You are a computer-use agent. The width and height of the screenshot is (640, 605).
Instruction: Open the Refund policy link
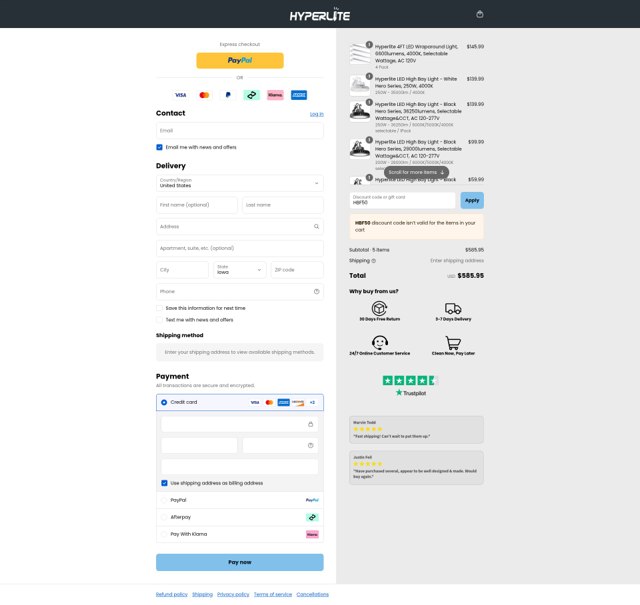(x=171, y=594)
